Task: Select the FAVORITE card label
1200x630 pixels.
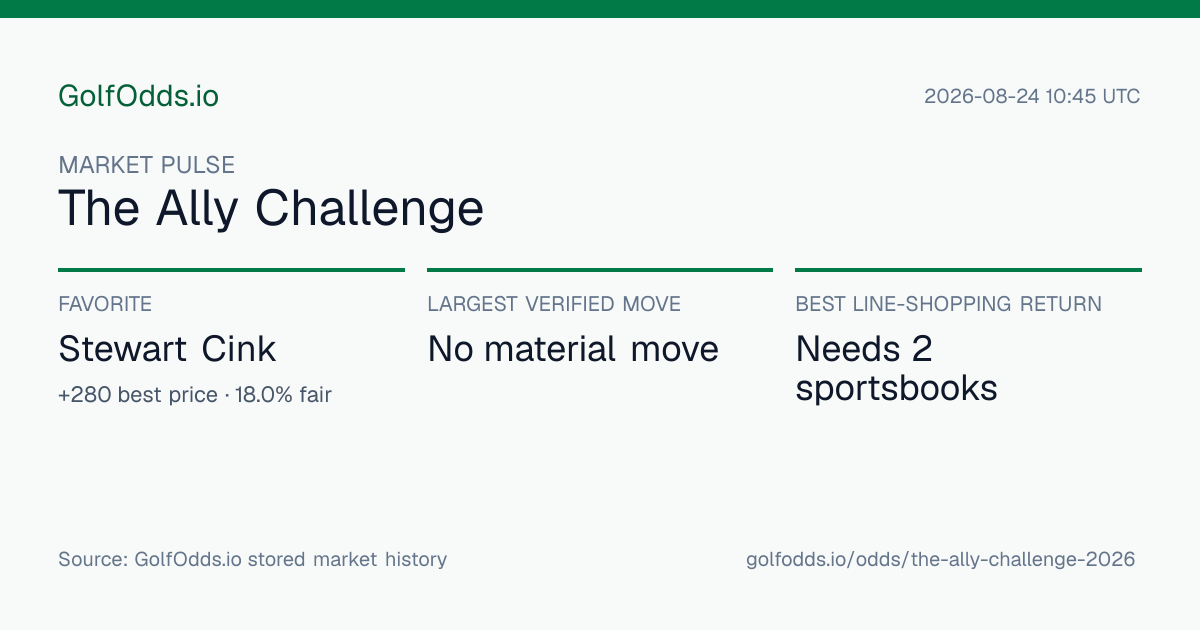Action: pos(105,304)
